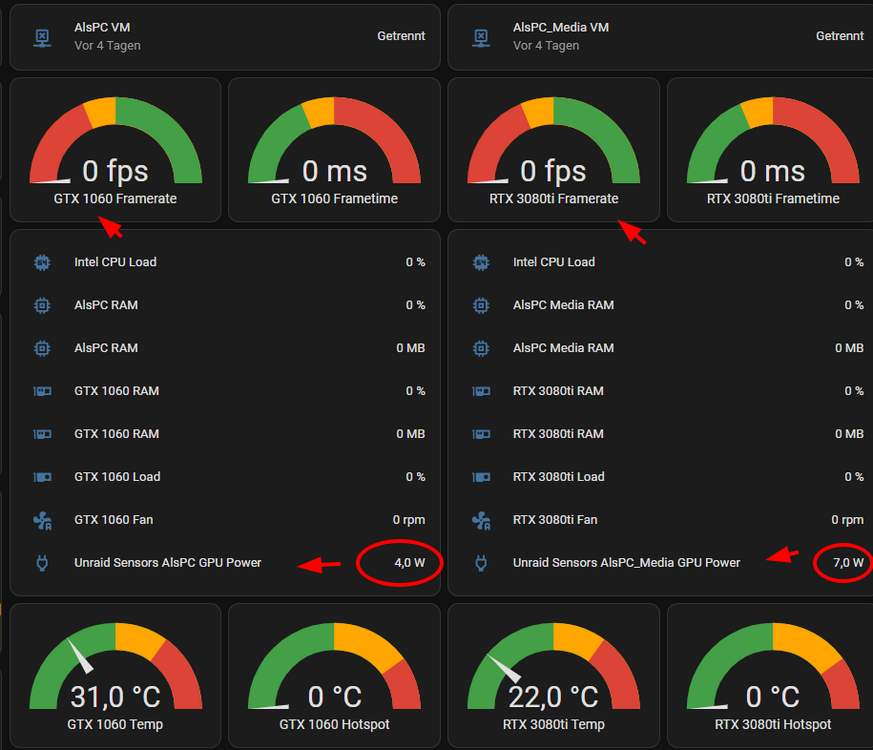Click the AlsPC Media RAM percent icon
This screenshot has height=750, width=873.
pos(481,305)
